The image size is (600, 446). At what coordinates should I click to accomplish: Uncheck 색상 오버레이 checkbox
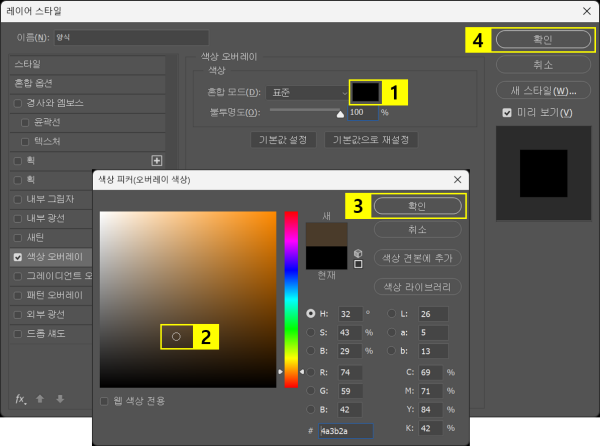click(x=18, y=257)
